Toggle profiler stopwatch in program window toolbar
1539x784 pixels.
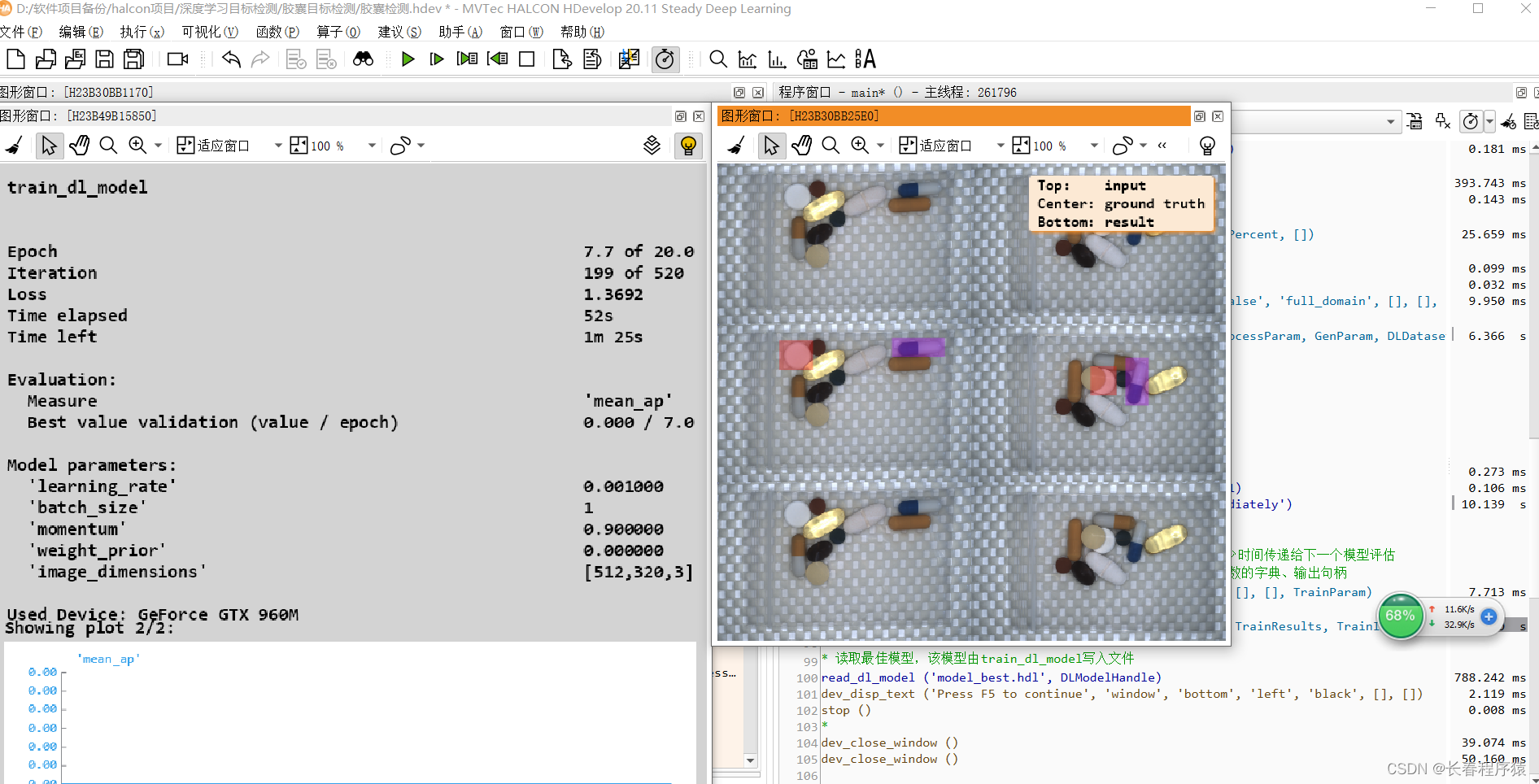(1470, 122)
